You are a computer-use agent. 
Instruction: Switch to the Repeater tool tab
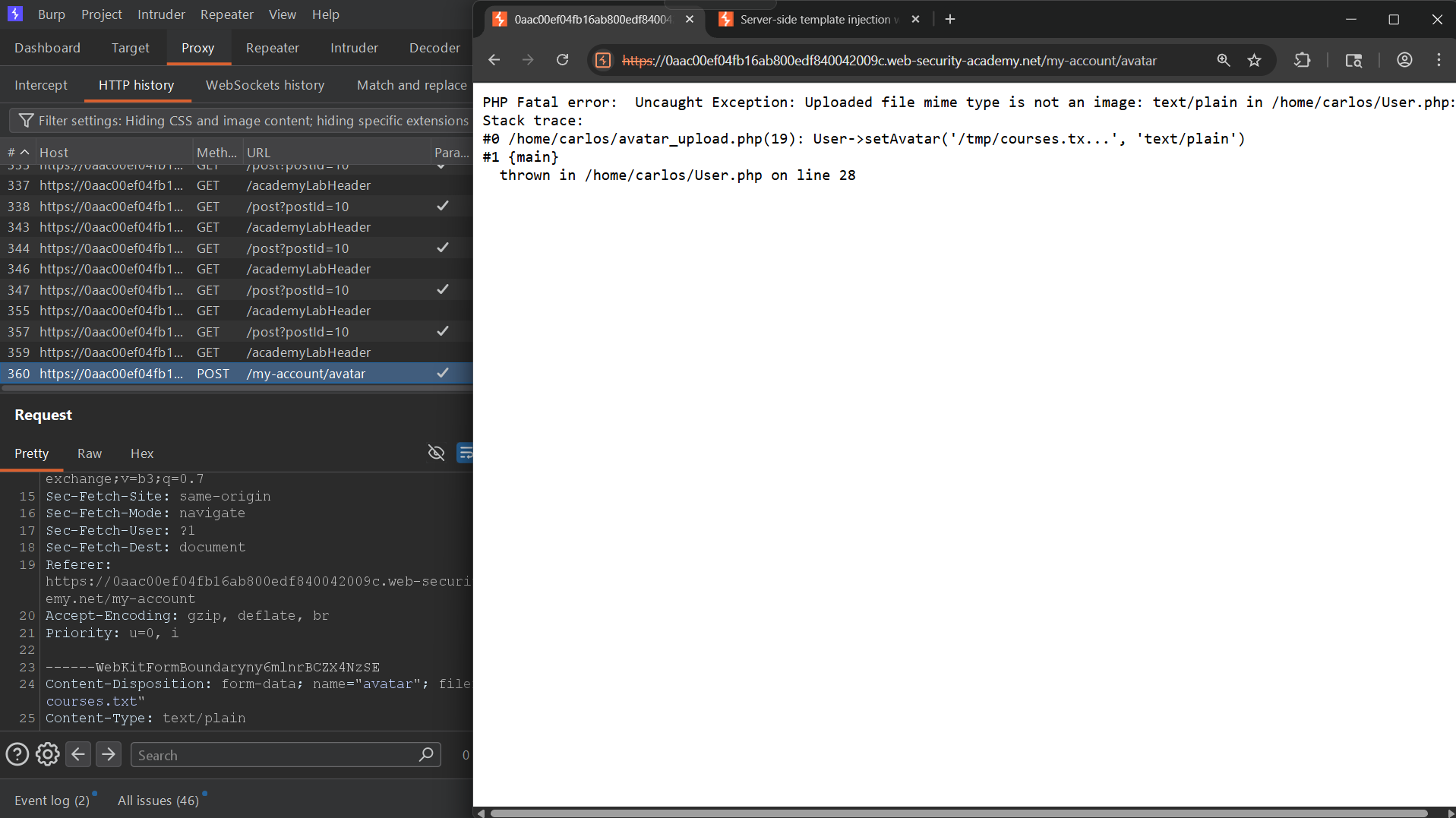[x=273, y=48]
